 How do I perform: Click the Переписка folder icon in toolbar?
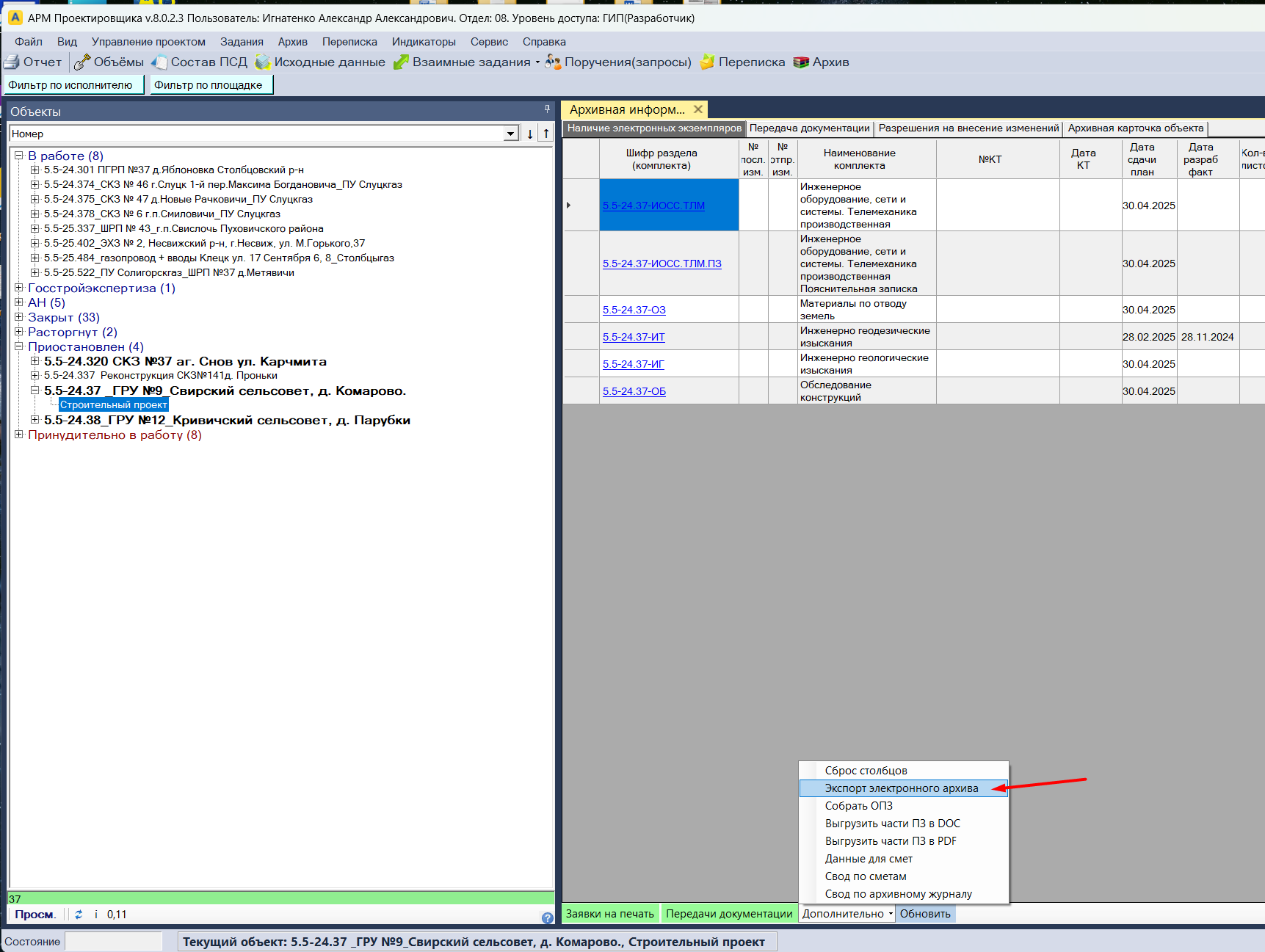coord(707,62)
